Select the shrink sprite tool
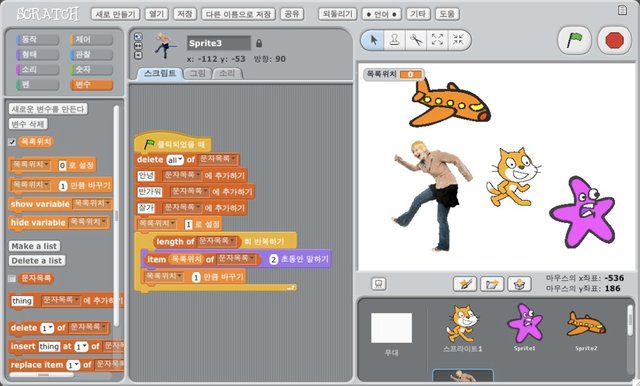The height and width of the screenshot is (386, 640). [458, 40]
